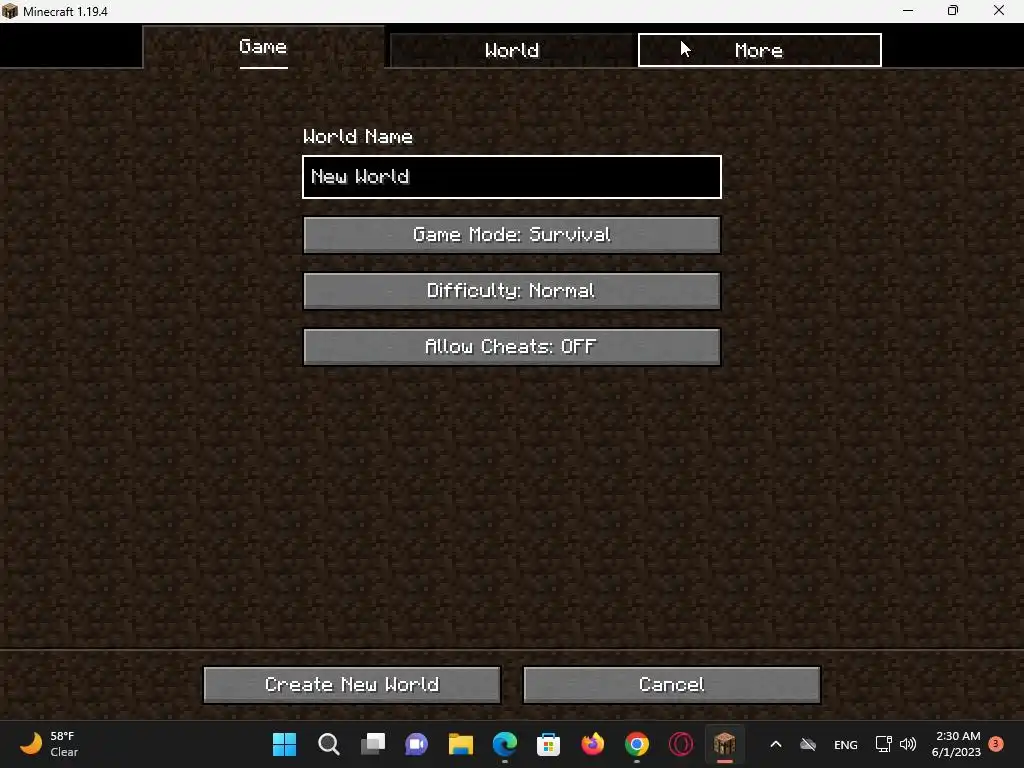
Task: Toggle the Allow Cheats: OFF button
Action: coord(512,347)
